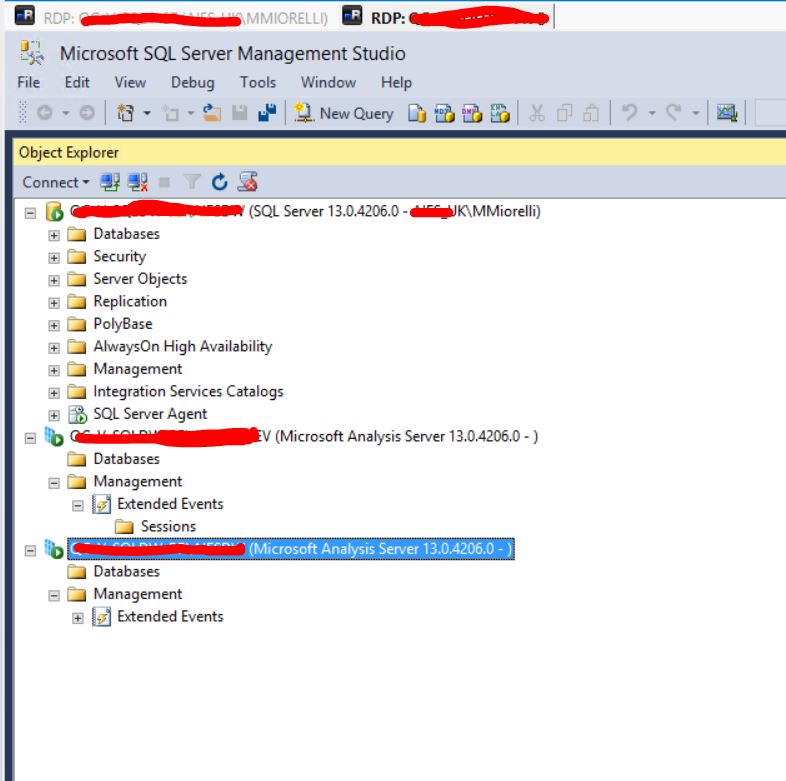Click the Database Engine Query icon
The height and width of the screenshot is (781, 786).
tap(417, 113)
